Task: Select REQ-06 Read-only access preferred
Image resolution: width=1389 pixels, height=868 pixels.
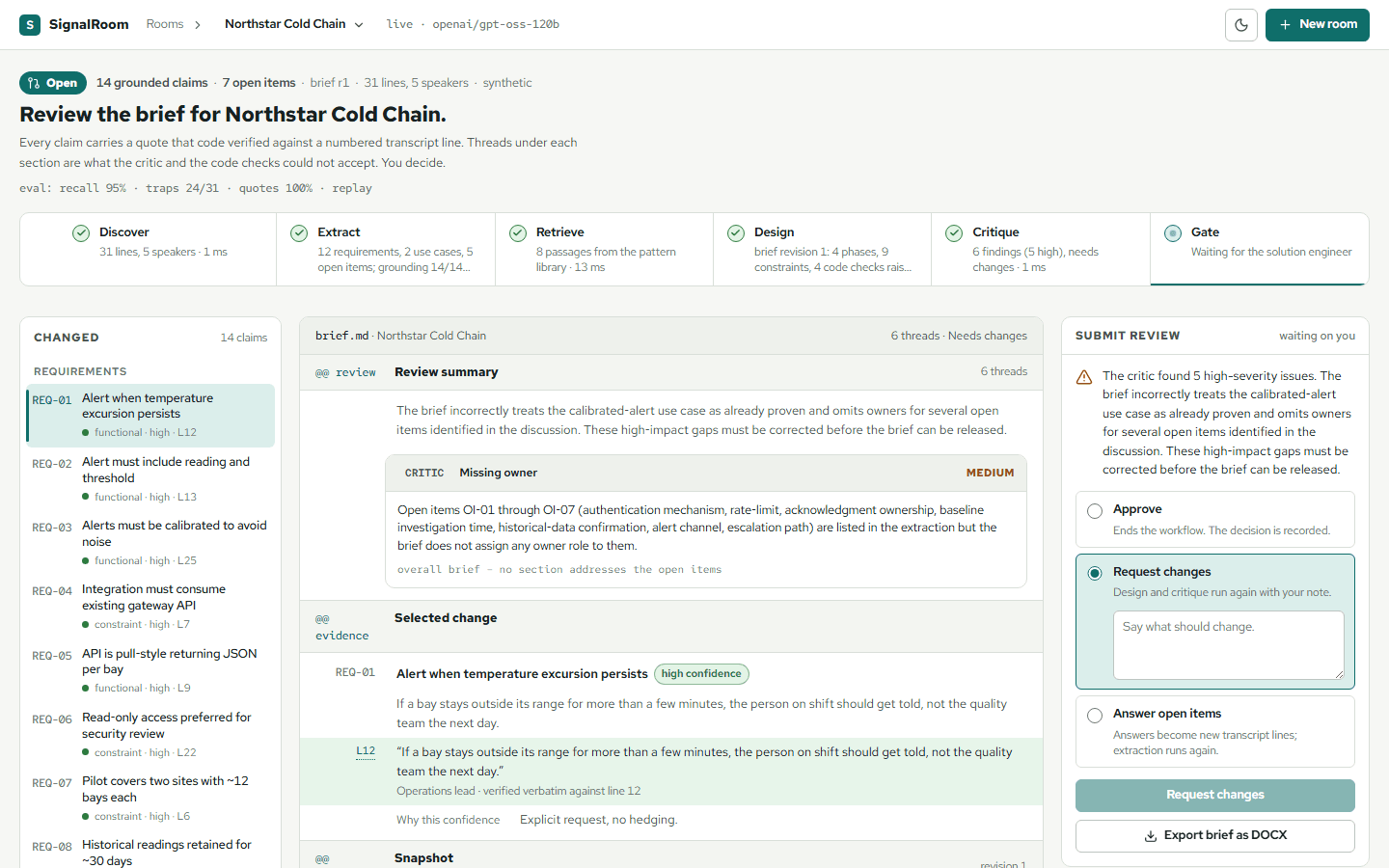Action: [150, 735]
